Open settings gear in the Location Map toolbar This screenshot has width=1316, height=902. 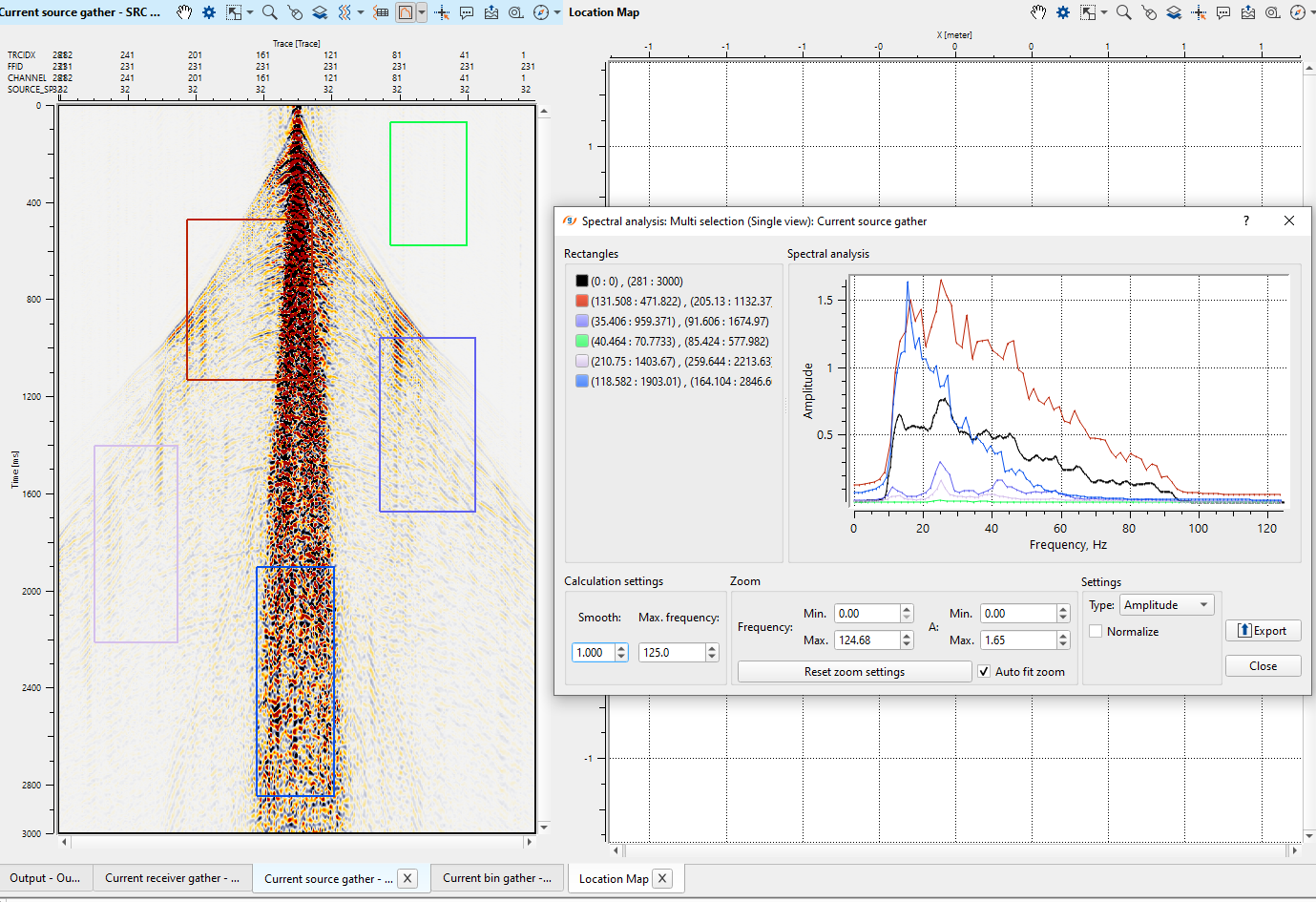1063,12
